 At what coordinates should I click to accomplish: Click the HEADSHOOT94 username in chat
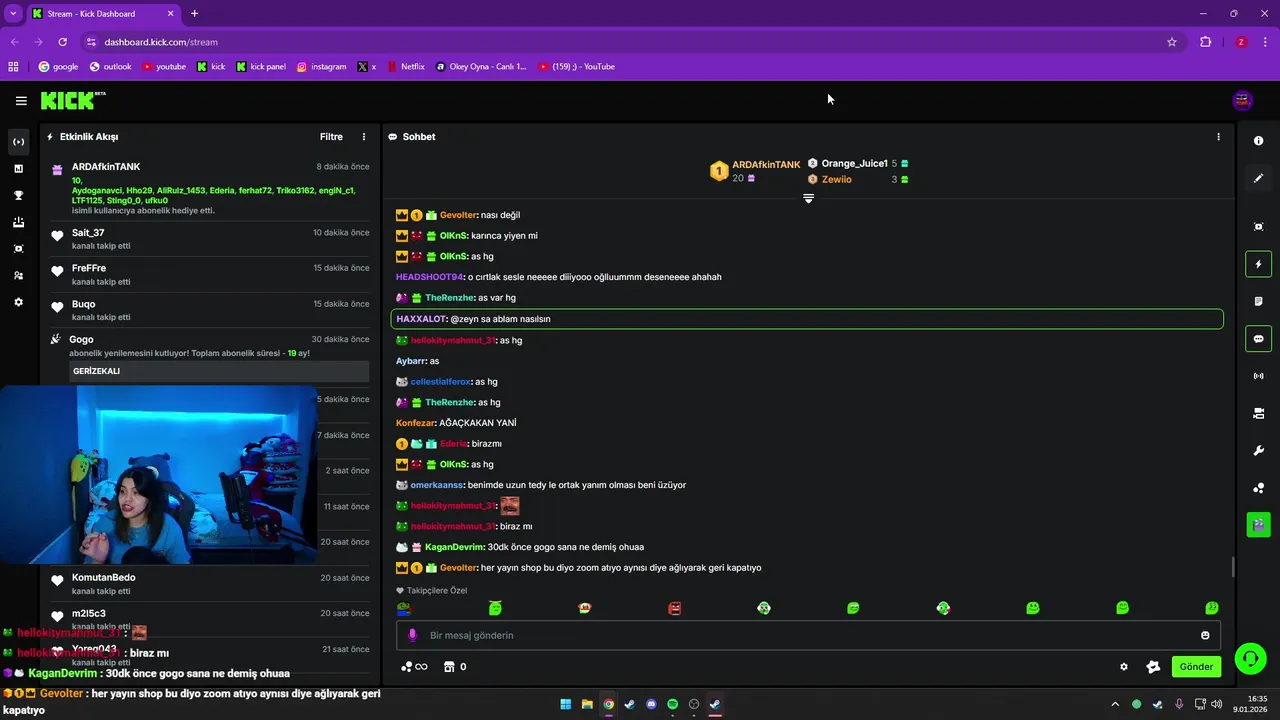[430, 277]
